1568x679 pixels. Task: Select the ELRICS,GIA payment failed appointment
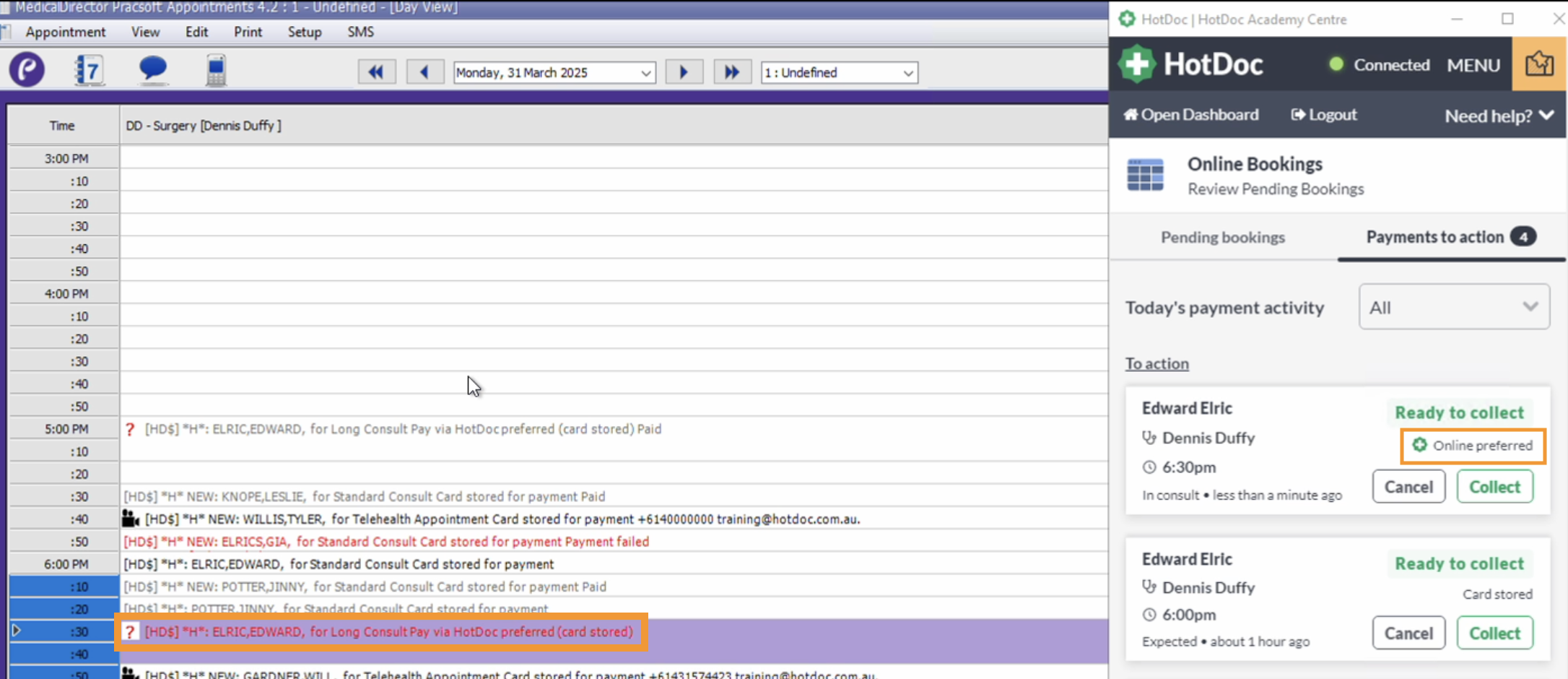[614, 542]
